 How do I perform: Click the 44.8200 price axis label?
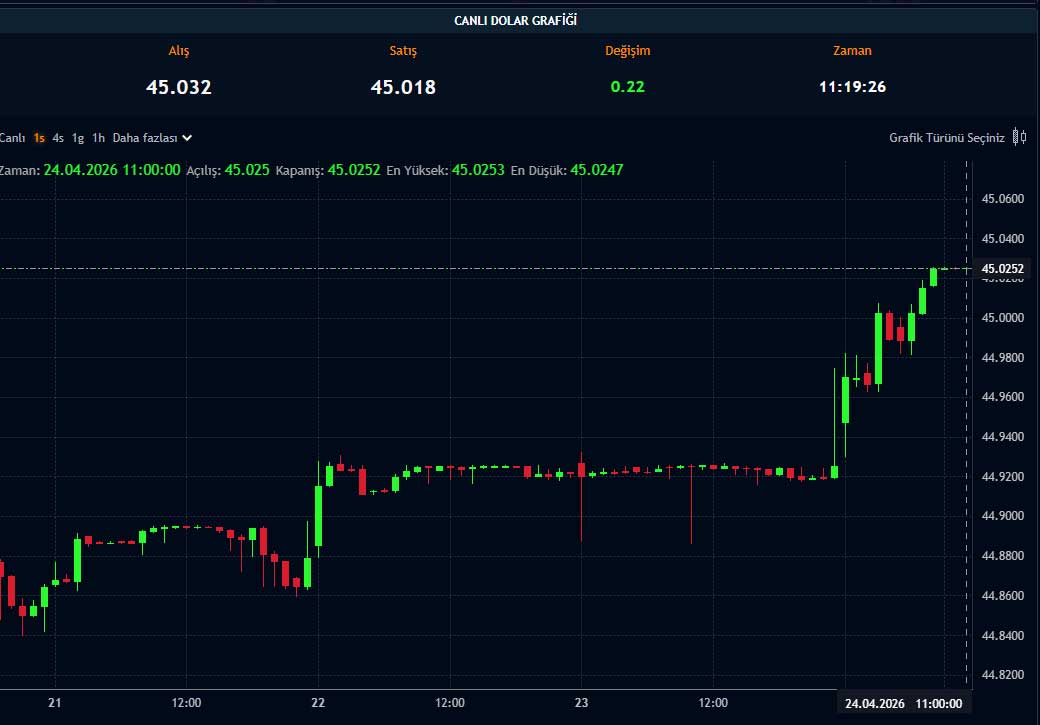pyautogui.click(x=1003, y=675)
